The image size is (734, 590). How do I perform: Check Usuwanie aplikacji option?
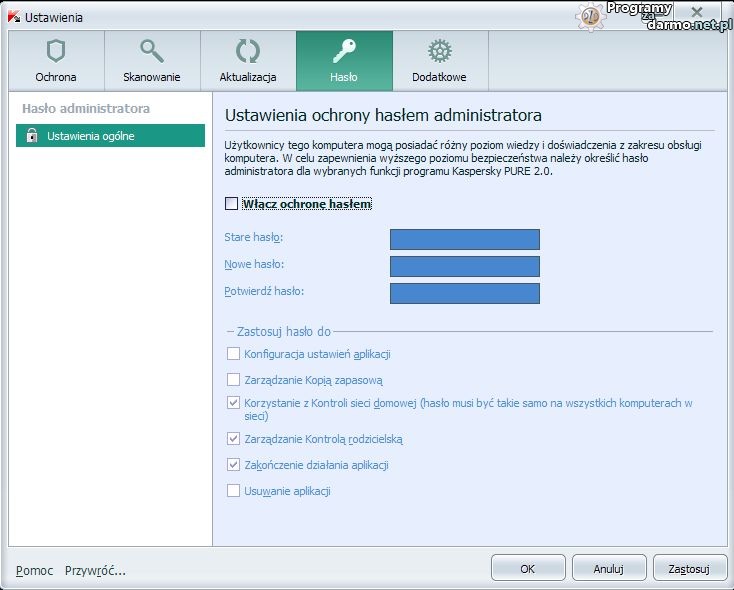(x=233, y=491)
